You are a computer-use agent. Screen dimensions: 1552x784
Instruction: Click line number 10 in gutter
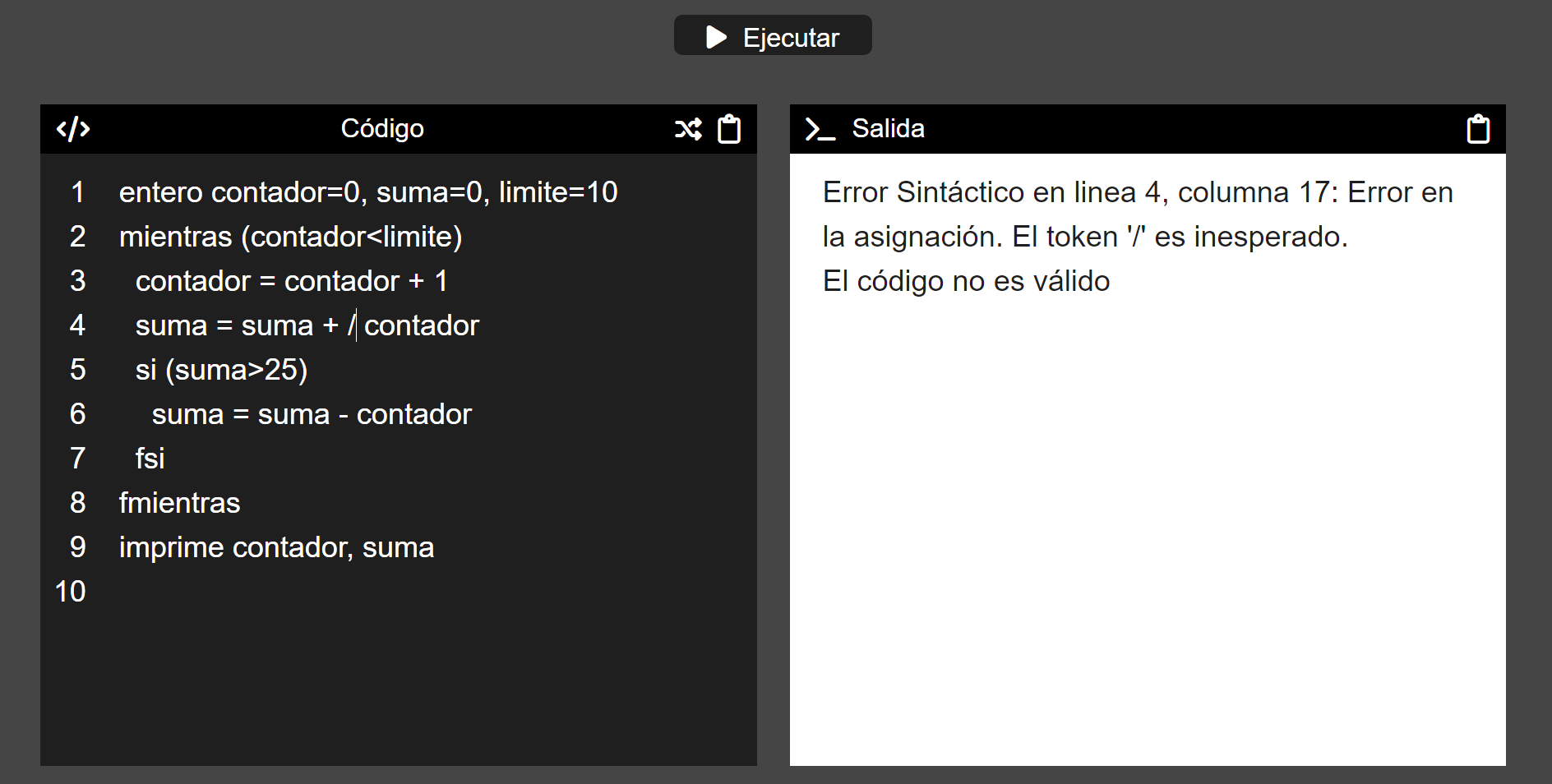click(x=70, y=592)
